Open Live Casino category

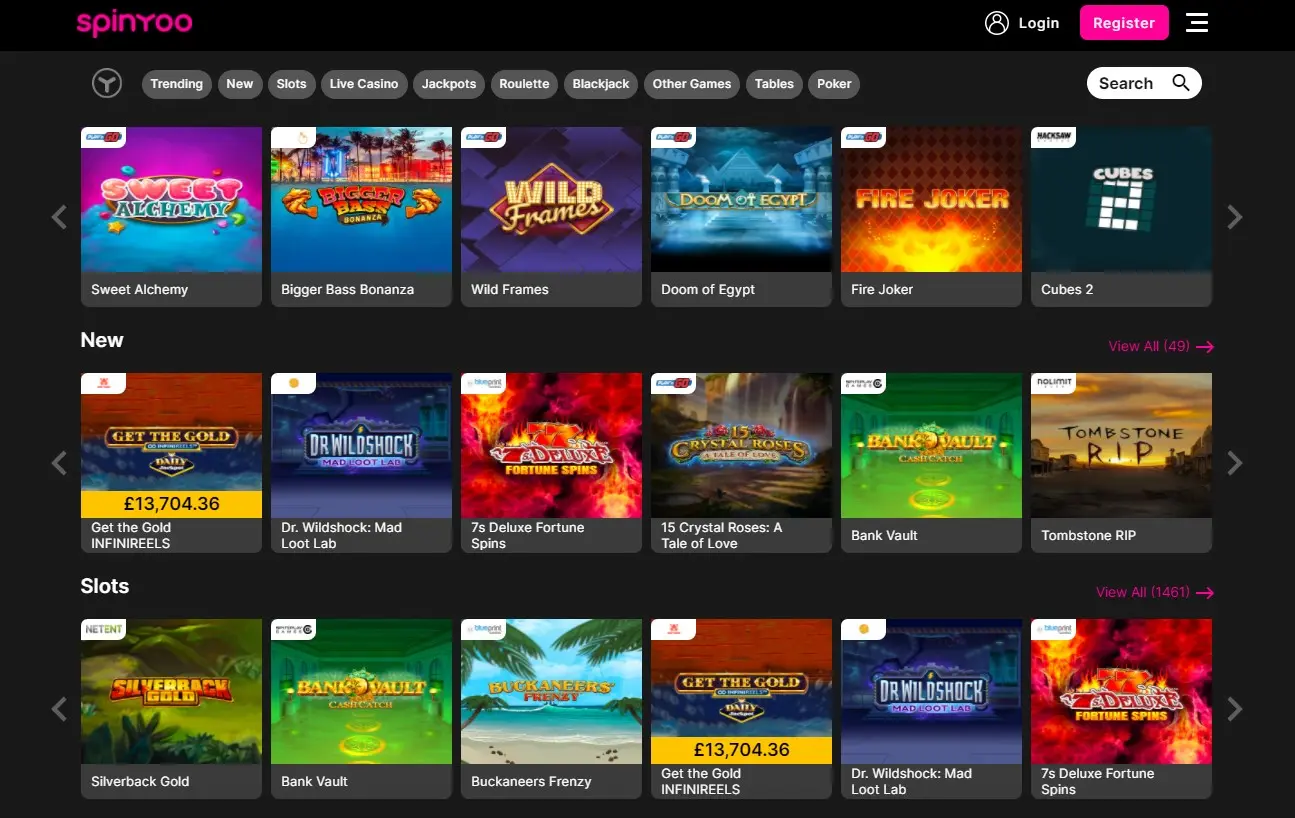(x=364, y=84)
